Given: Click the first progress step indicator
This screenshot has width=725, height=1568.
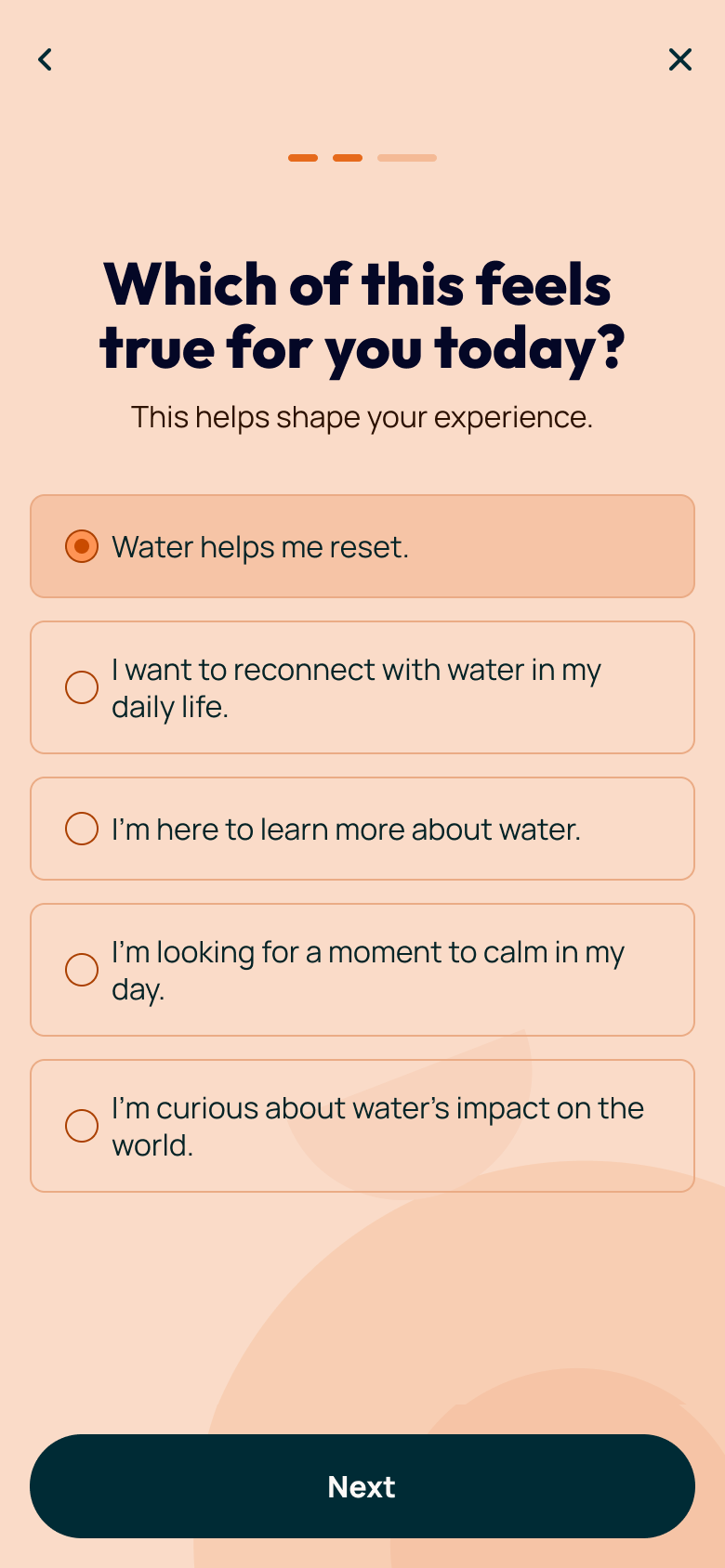Looking at the screenshot, I should (303, 158).
